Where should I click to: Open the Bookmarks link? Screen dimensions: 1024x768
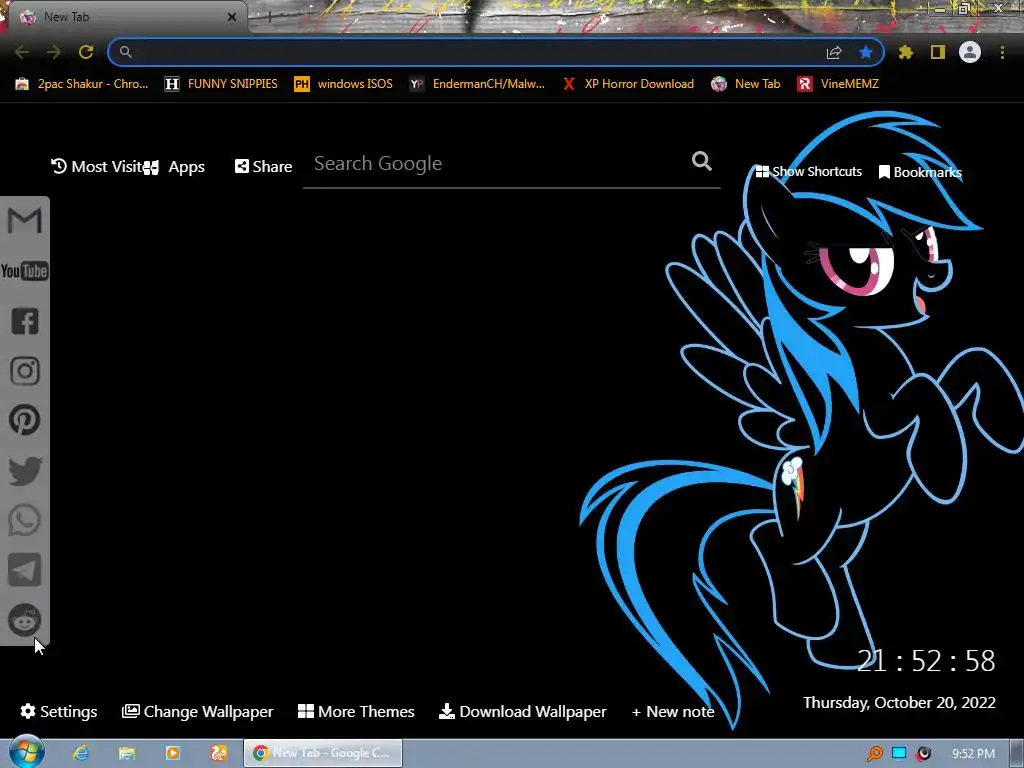pyautogui.click(x=920, y=172)
